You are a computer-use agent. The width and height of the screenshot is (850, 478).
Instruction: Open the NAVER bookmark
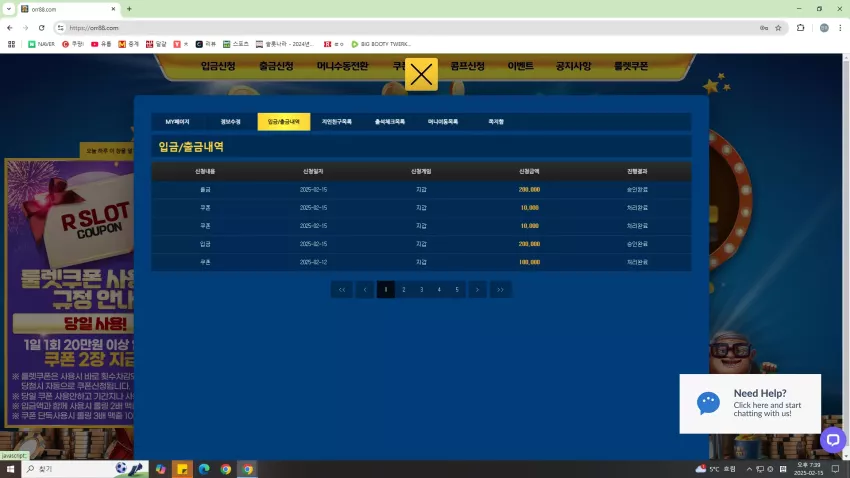click(x=41, y=44)
